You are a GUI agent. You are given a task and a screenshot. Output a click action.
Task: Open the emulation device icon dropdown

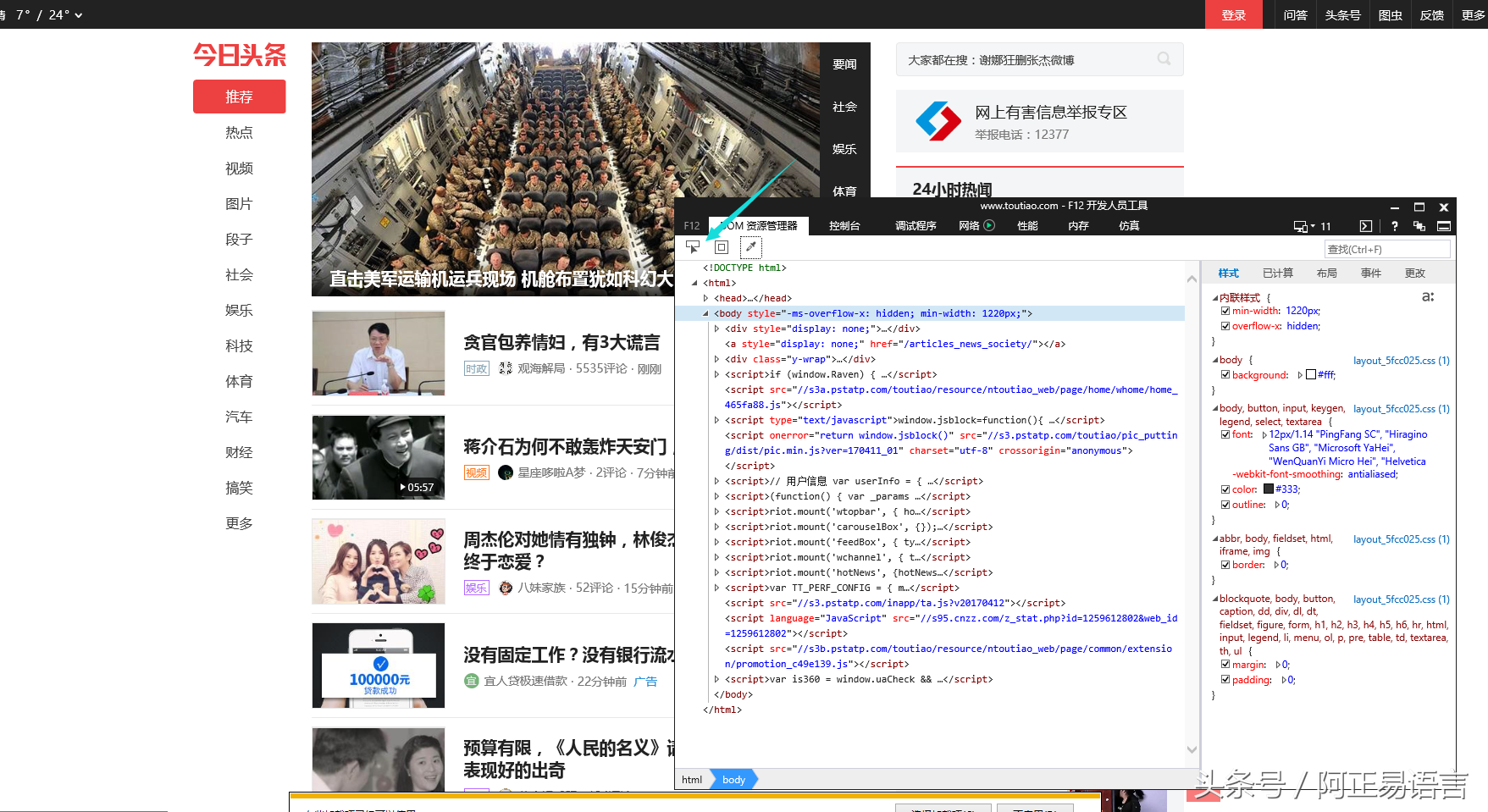click(x=1304, y=226)
